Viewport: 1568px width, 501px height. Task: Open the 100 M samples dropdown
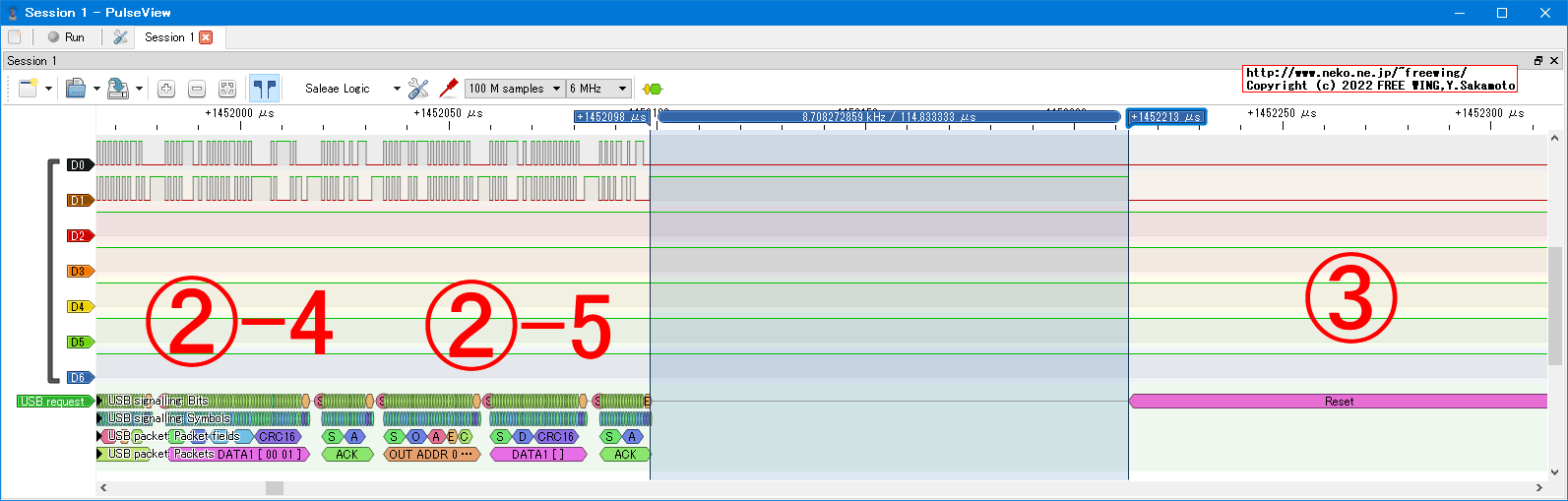tap(514, 89)
